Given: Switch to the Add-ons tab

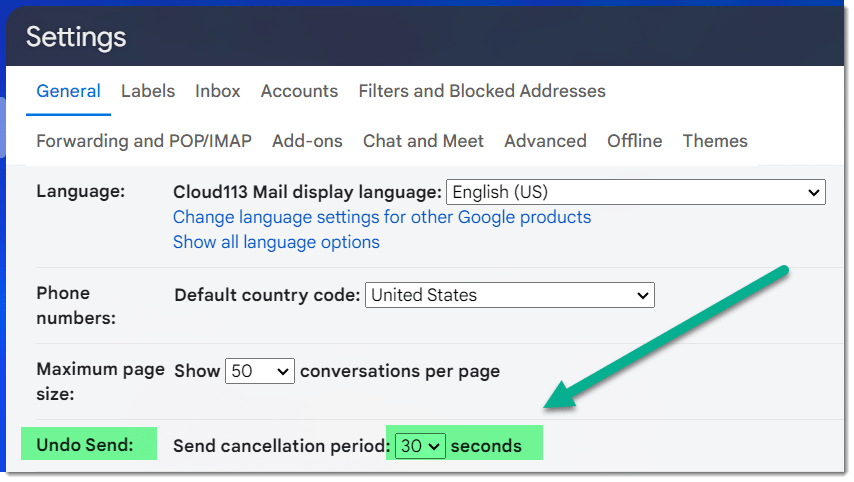Looking at the screenshot, I should (307, 141).
